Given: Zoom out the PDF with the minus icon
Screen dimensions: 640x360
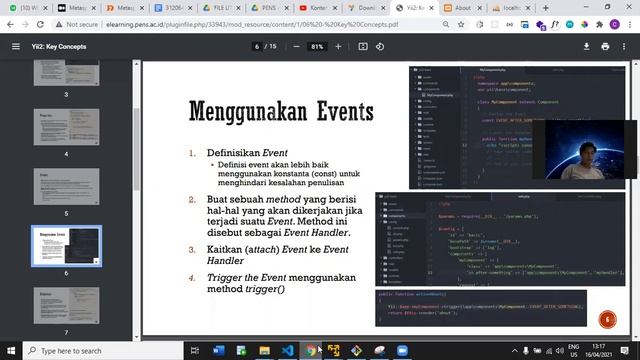Looking at the screenshot, I should point(296,47).
